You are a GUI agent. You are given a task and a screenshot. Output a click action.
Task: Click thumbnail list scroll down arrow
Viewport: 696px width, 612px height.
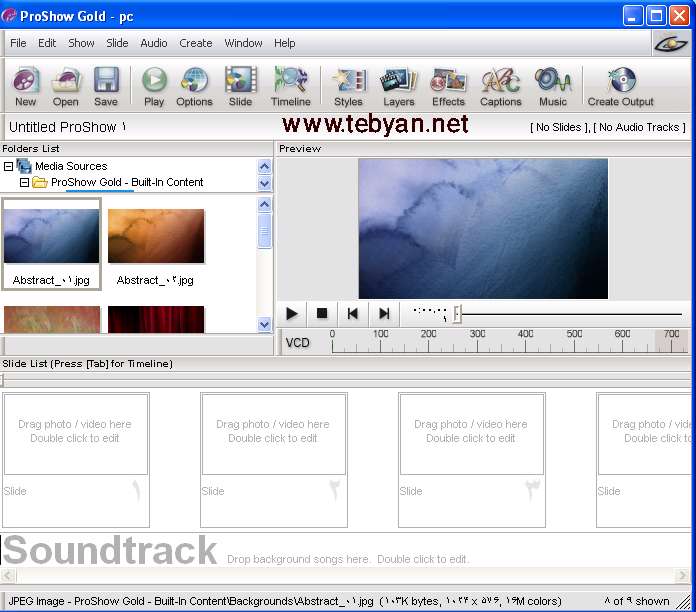[x=265, y=324]
